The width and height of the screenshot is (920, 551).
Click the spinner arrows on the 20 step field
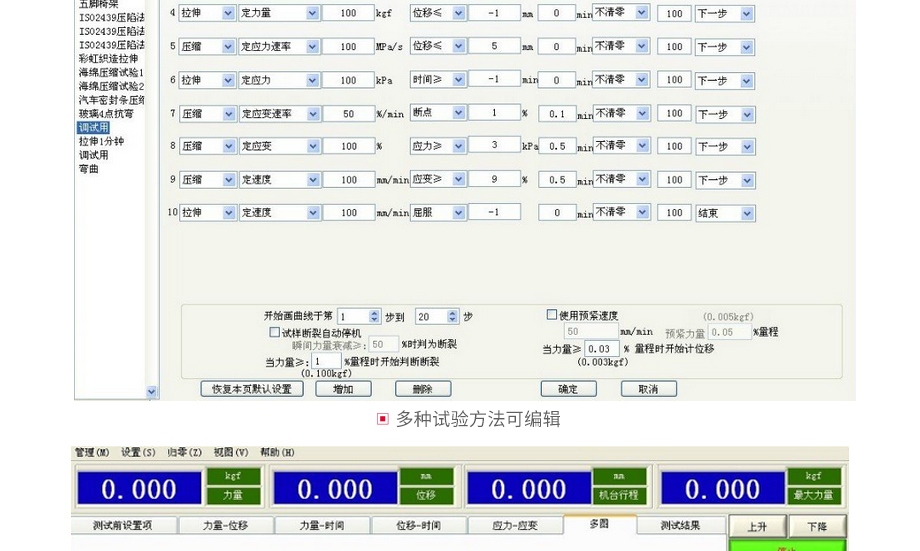(x=452, y=316)
